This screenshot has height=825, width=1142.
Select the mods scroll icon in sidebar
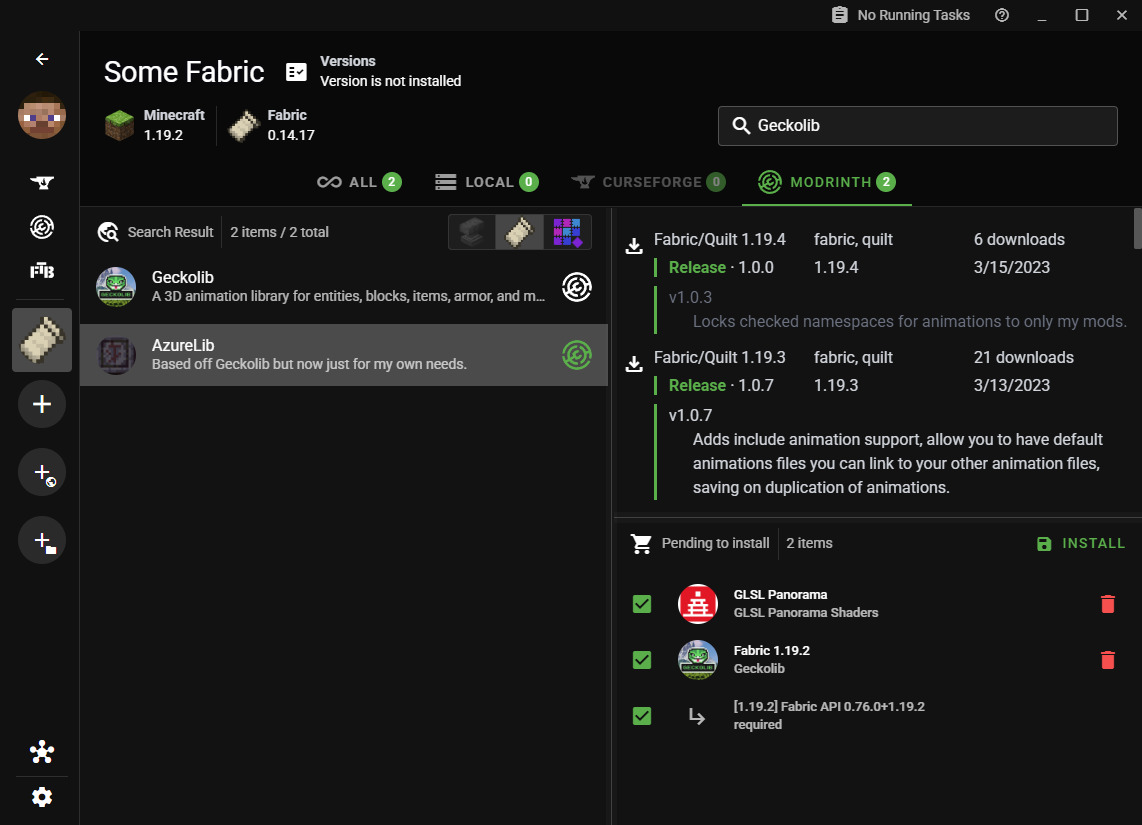[41, 340]
